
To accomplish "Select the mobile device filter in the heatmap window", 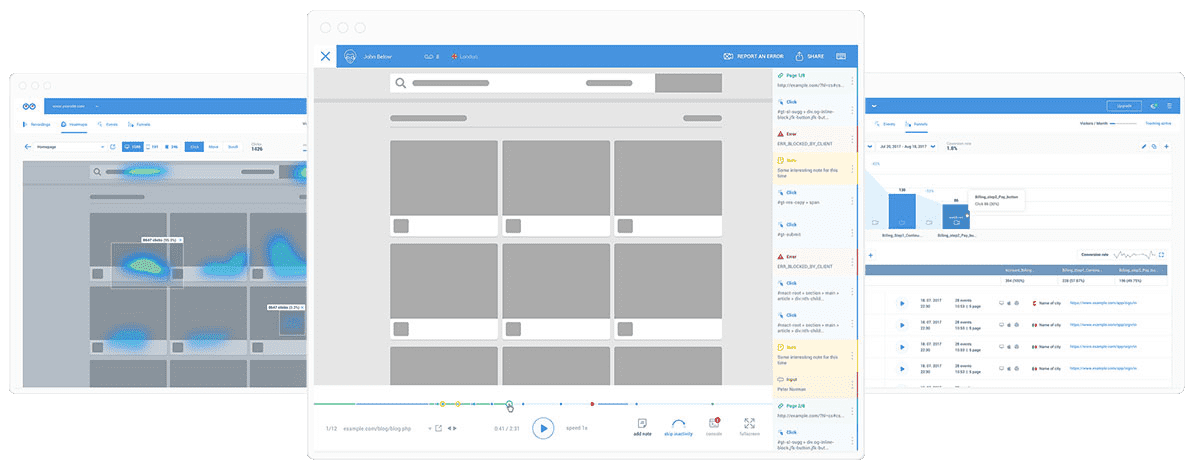I will click(x=171, y=147).
